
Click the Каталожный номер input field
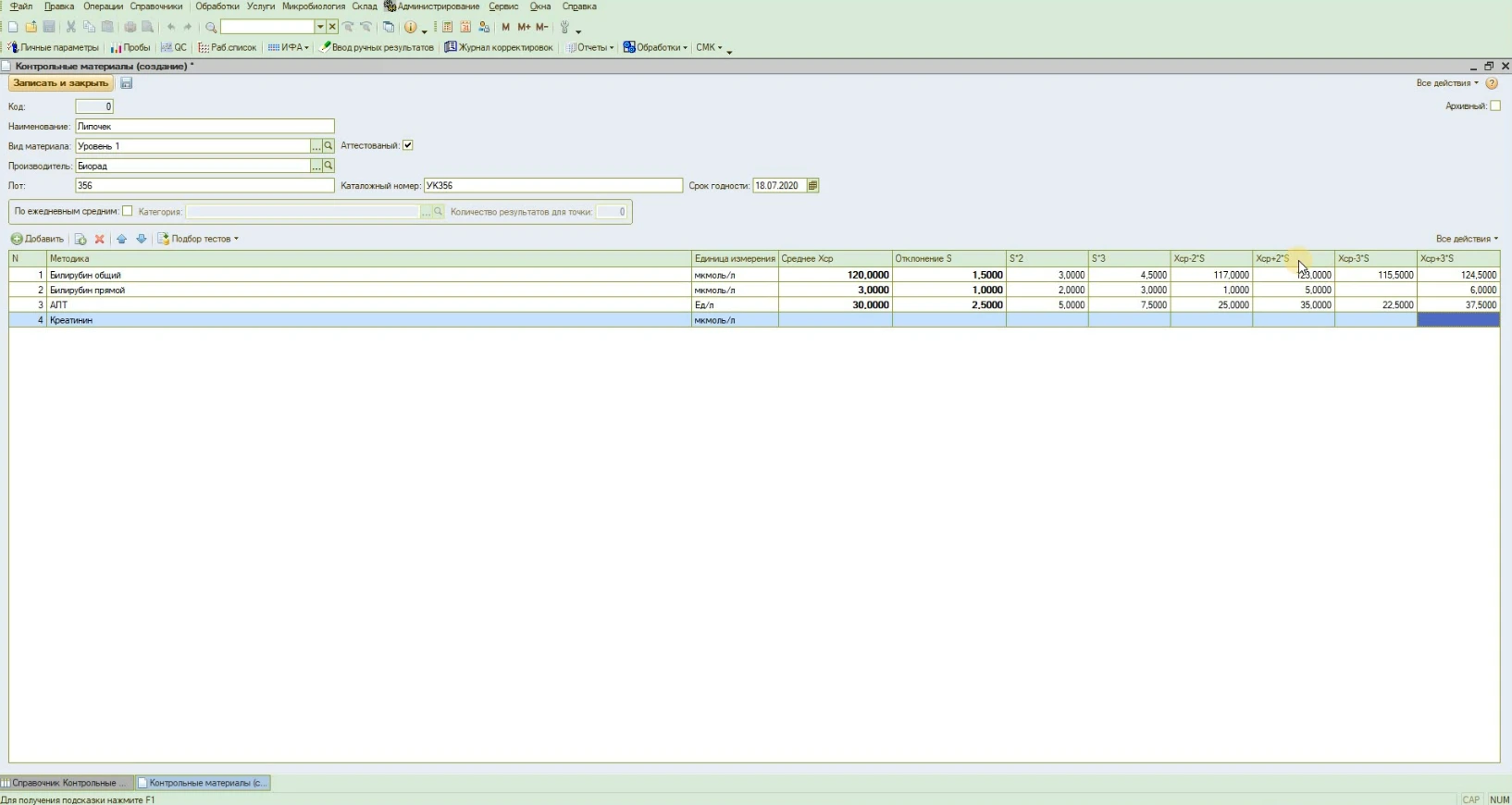pos(552,186)
